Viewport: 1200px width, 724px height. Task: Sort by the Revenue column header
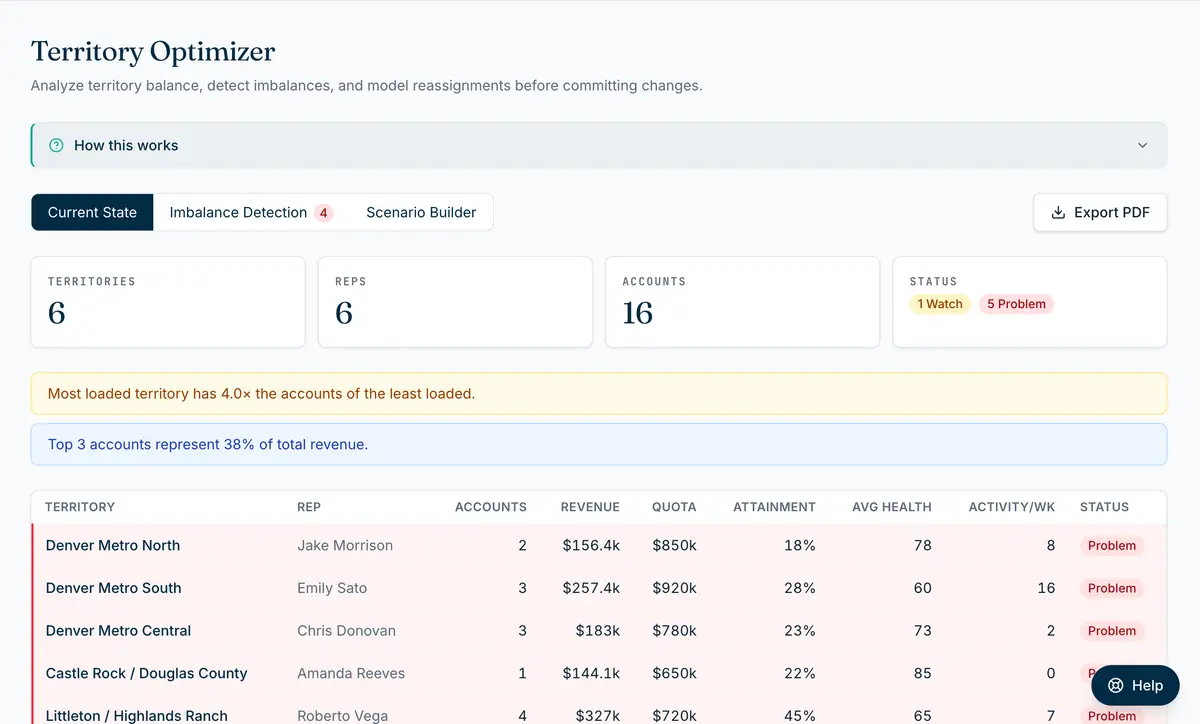[x=590, y=507]
